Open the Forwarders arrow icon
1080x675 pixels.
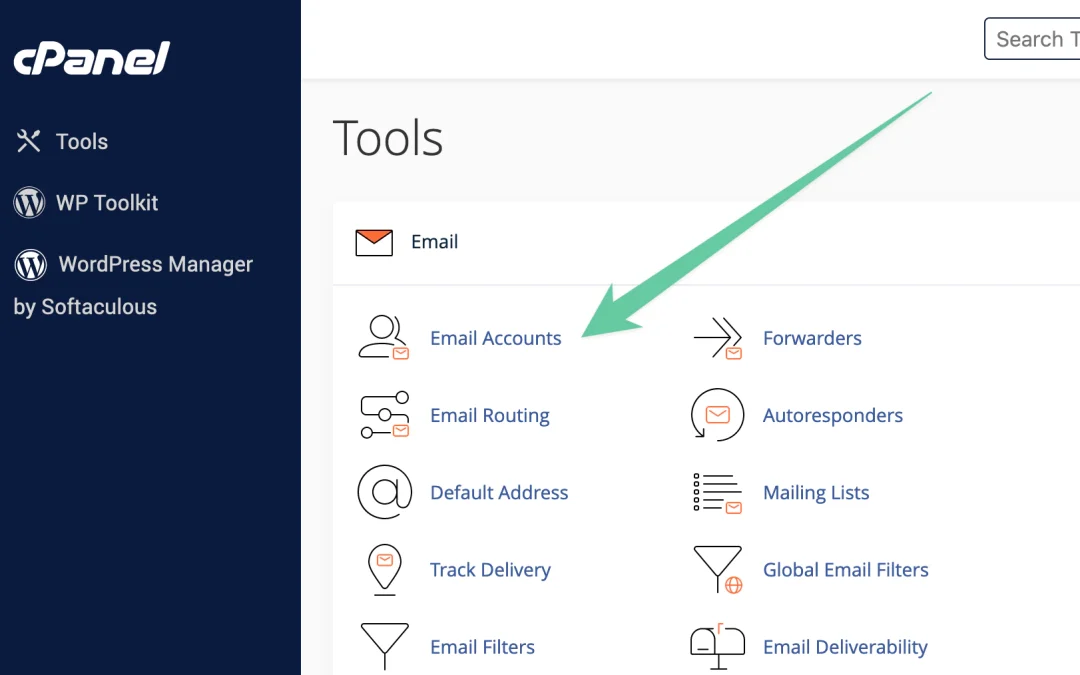[716, 338]
